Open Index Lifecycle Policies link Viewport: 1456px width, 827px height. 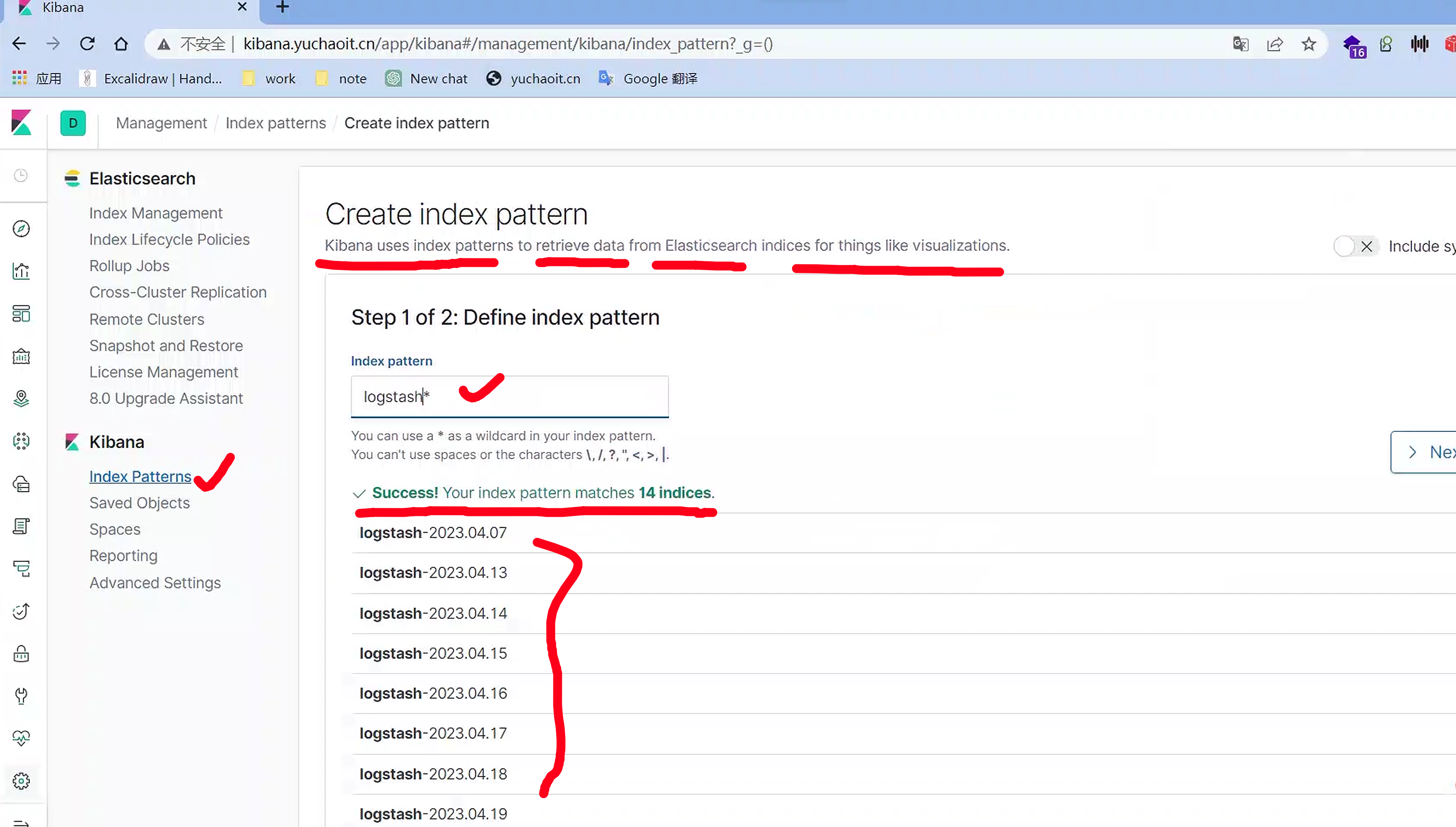(169, 239)
